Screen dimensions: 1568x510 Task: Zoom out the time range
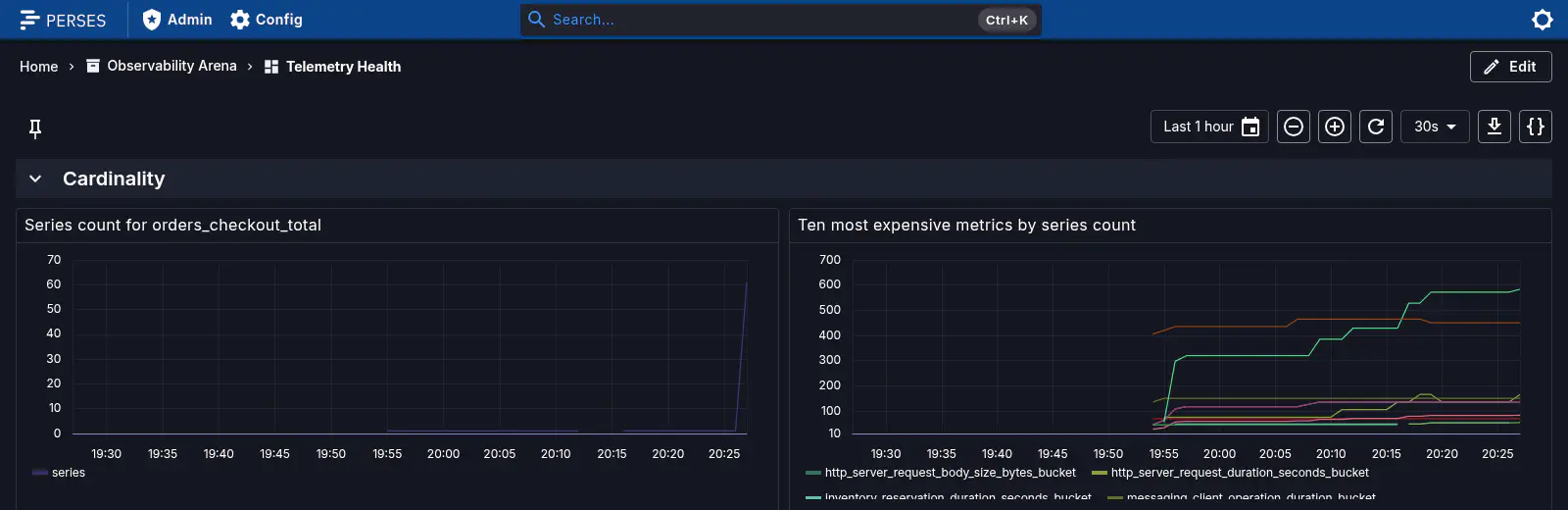tap(1294, 127)
